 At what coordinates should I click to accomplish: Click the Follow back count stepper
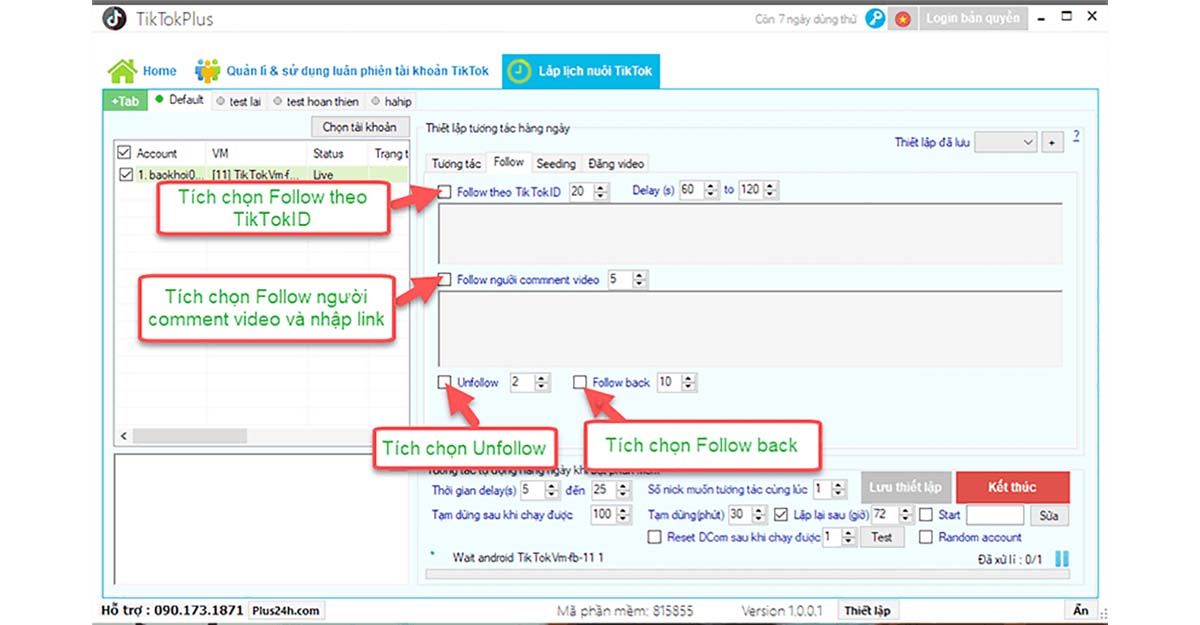(x=676, y=382)
